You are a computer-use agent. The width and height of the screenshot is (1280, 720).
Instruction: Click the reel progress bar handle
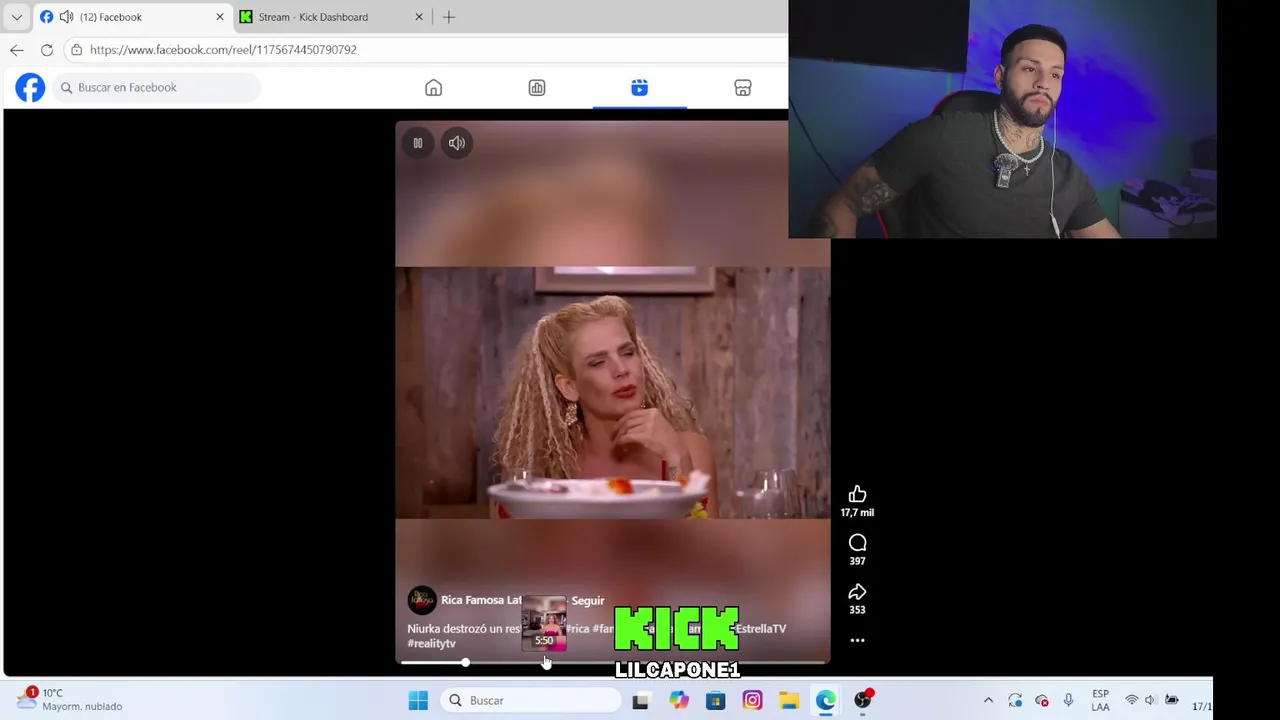(x=465, y=662)
